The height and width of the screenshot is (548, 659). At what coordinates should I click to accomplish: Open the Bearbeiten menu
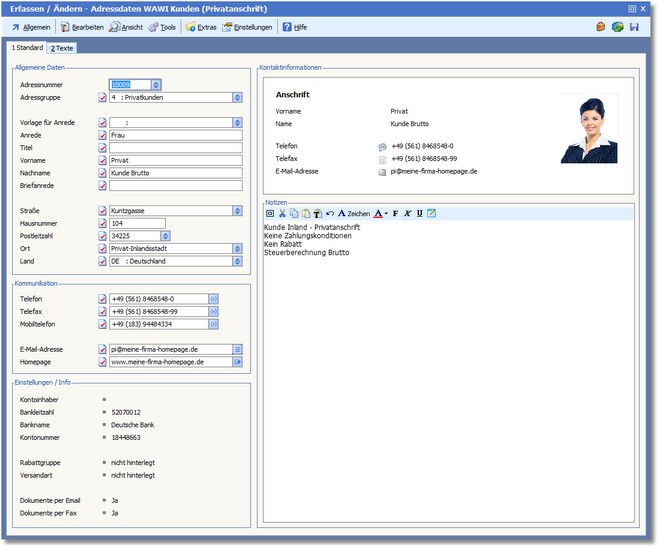pyautogui.click(x=82, y=27)
